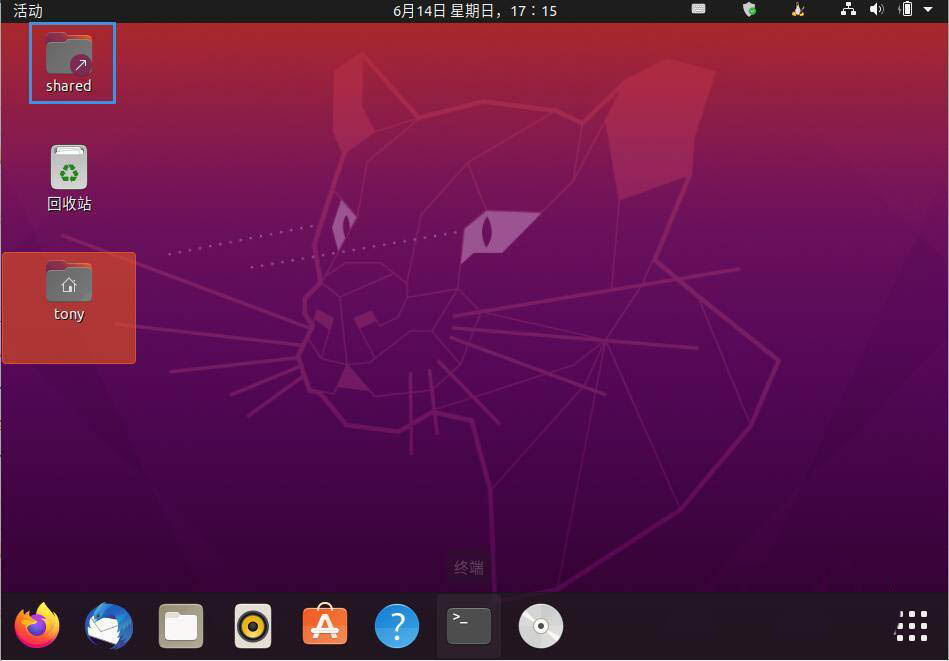Open Thunderbird mail from the dock
This screenshot has height=661, width=949.
tap(109, 626)
